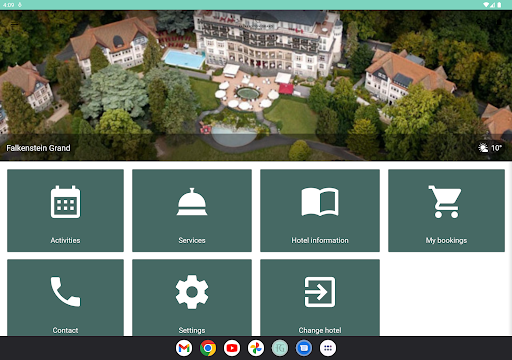
Task: Open the hamburger menu over the banner
Action: click(14, 23)
